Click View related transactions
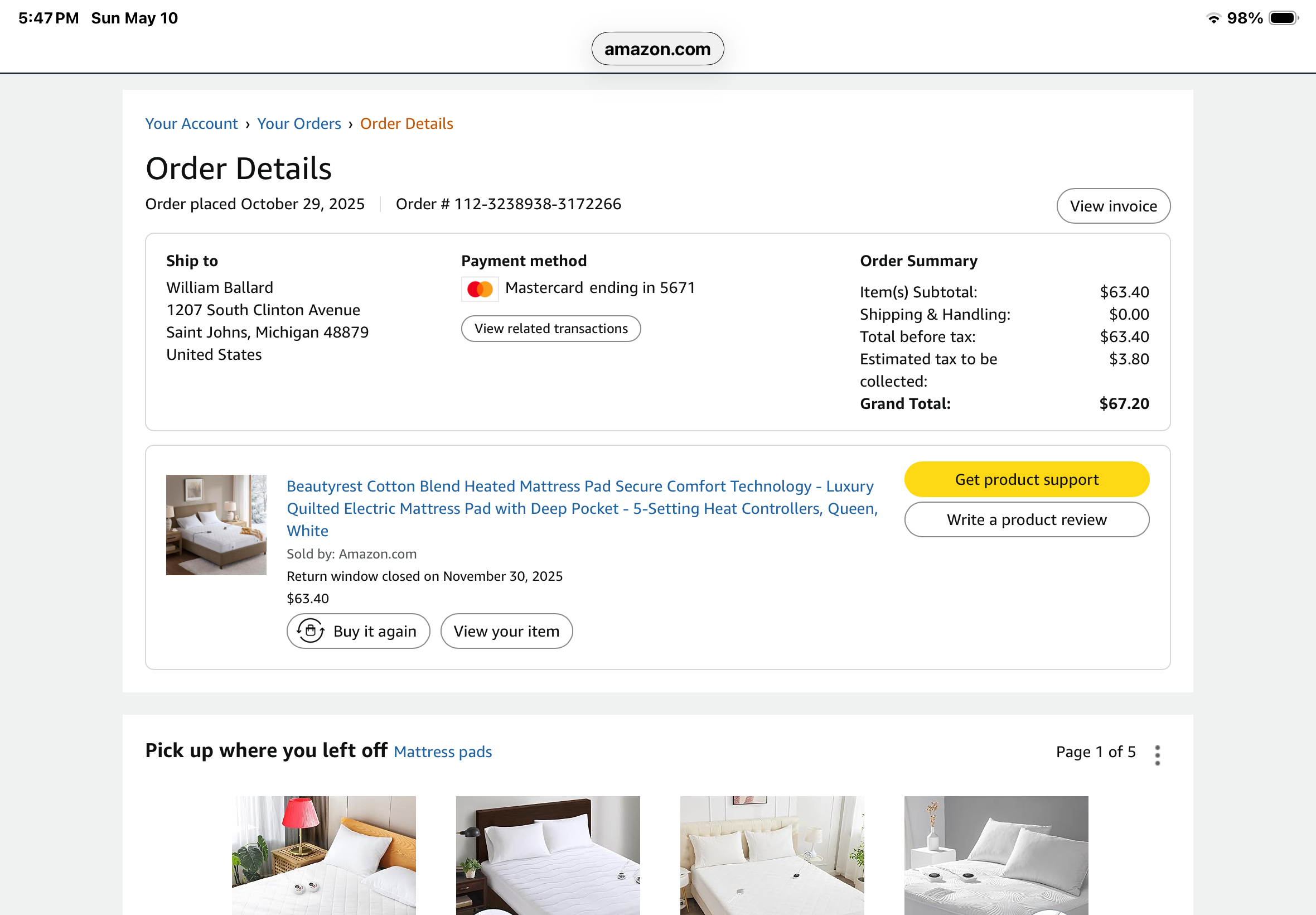This screenshot has height=915, width=1316. tap(550, 329)
